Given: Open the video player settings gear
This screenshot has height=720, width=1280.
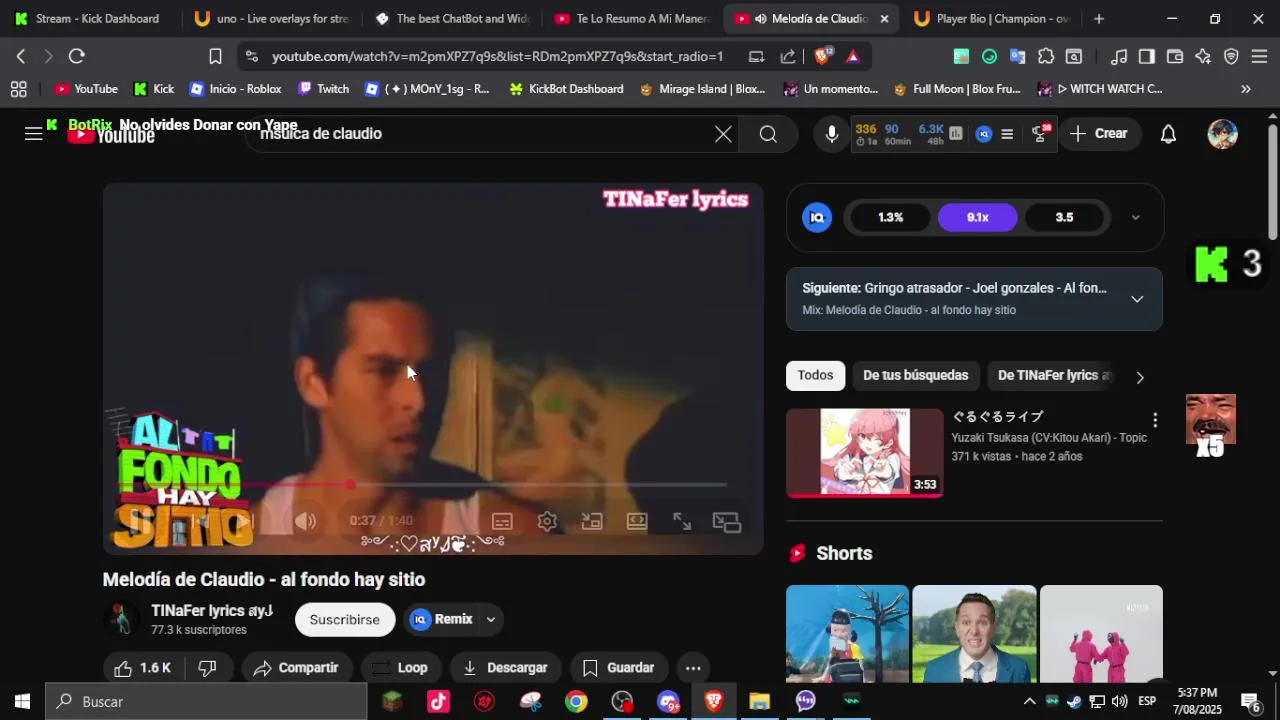Looking at the screenshot, I should tap(547, 521).
